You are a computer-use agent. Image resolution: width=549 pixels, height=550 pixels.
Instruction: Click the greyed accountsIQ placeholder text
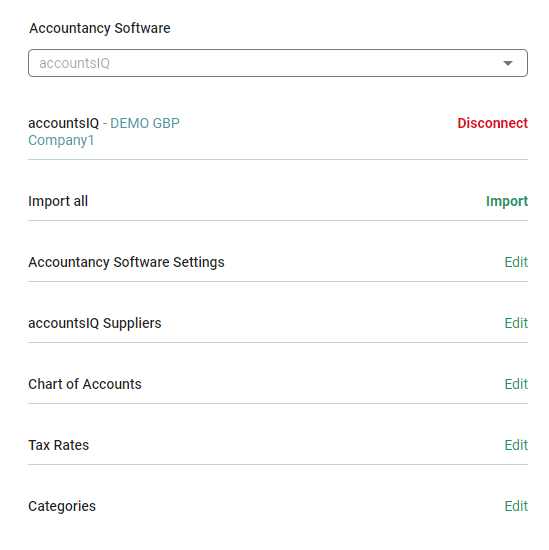[x=74, y=63]
